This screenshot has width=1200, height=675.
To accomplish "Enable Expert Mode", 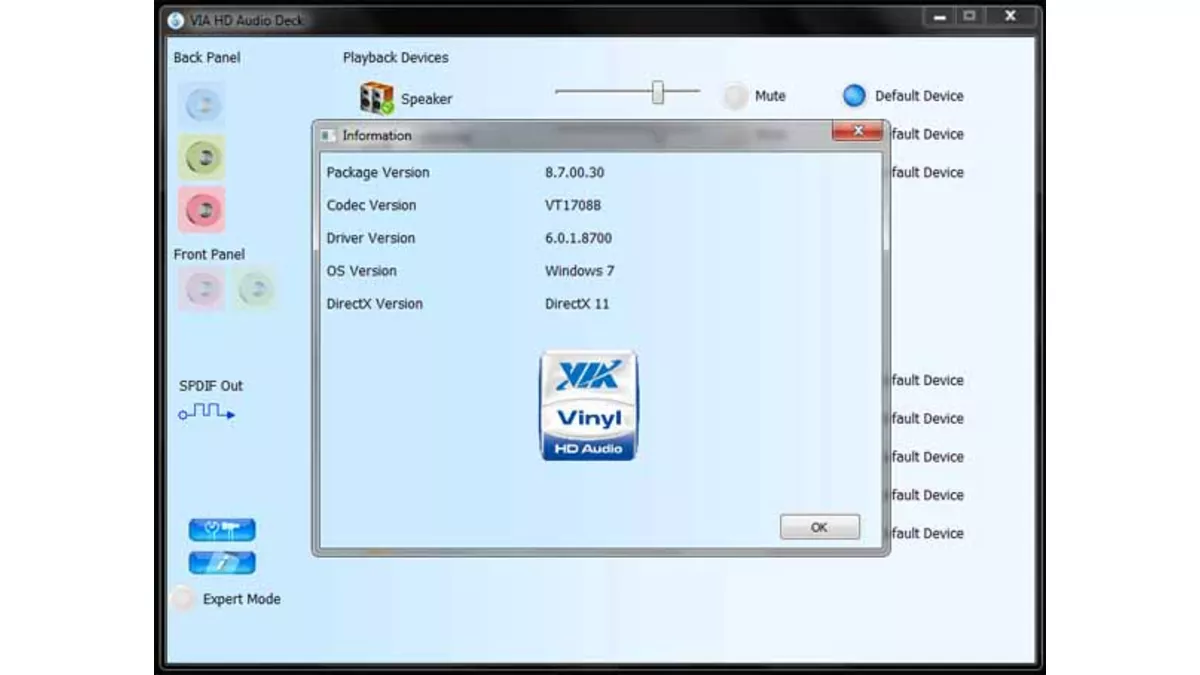I will coord(183,598).
